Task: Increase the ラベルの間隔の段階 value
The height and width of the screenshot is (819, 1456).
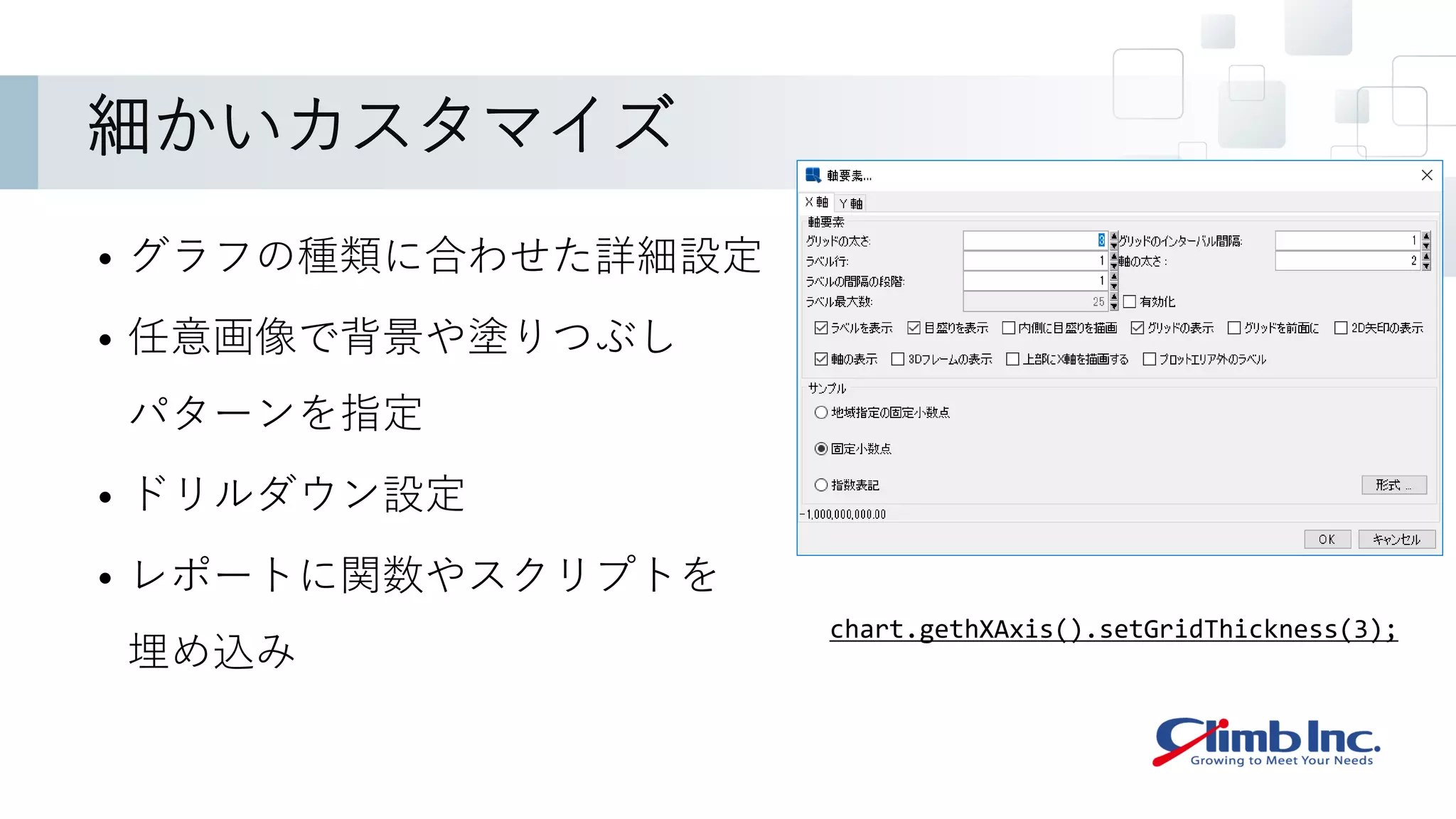Action: point(1114,277)
